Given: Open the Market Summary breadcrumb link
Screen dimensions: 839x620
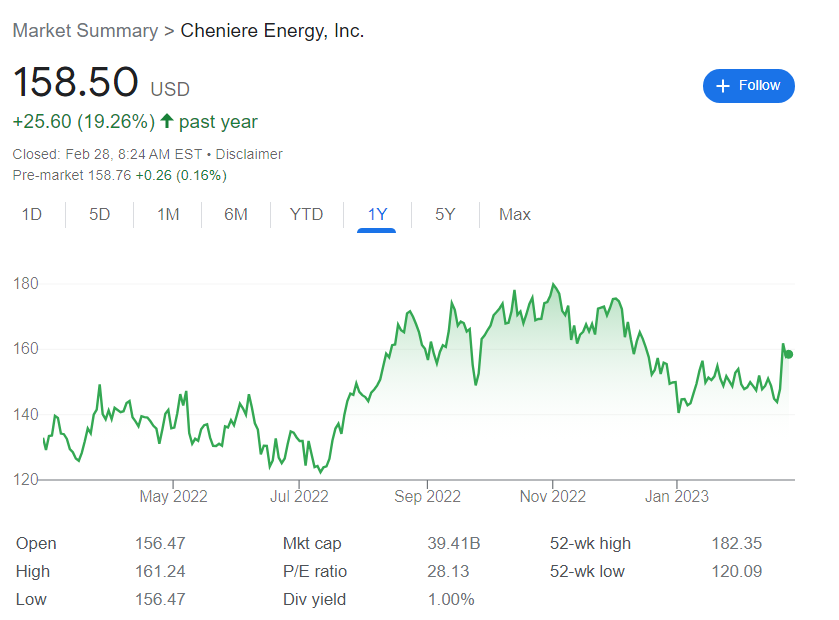Looking at the screenshot, I should pos(85,30).
